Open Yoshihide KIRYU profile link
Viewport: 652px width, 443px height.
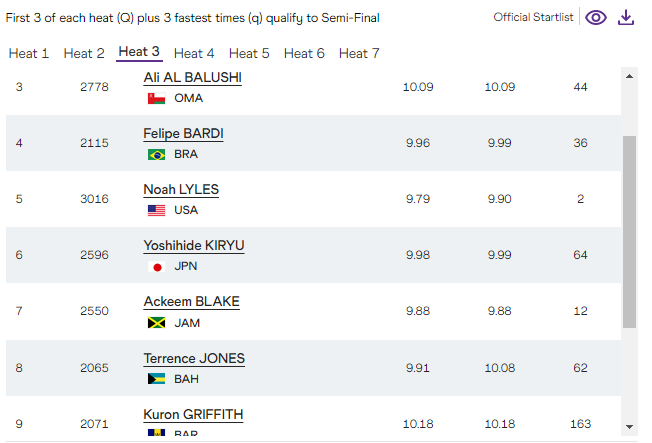tap(194, 246)
